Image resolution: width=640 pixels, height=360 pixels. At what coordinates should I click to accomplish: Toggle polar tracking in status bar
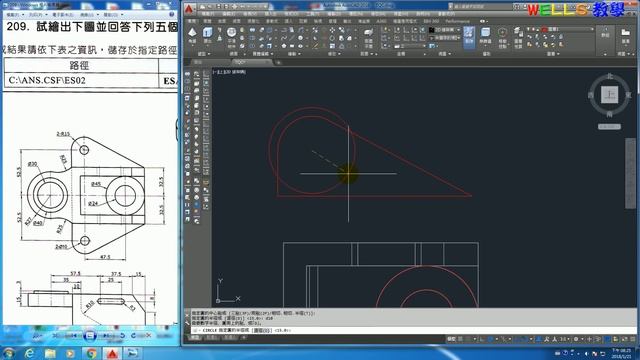pos(491,339)
